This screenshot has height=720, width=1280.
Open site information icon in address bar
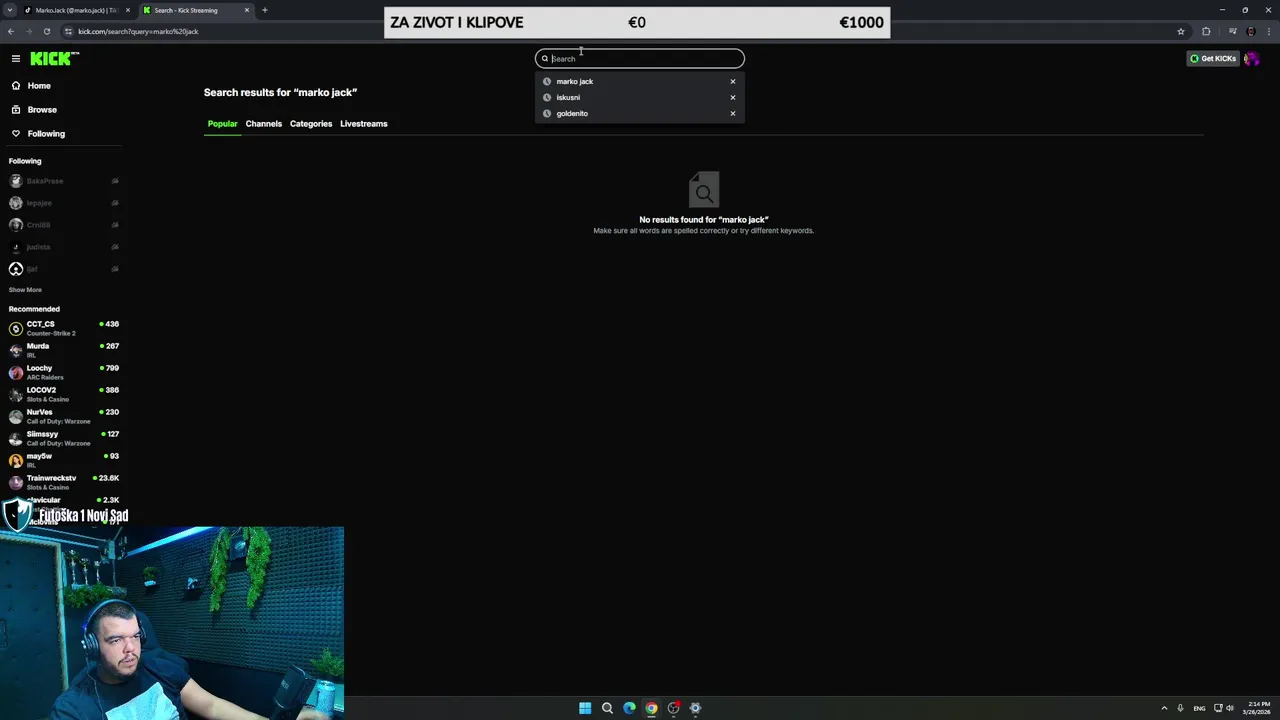coord(67,31)
